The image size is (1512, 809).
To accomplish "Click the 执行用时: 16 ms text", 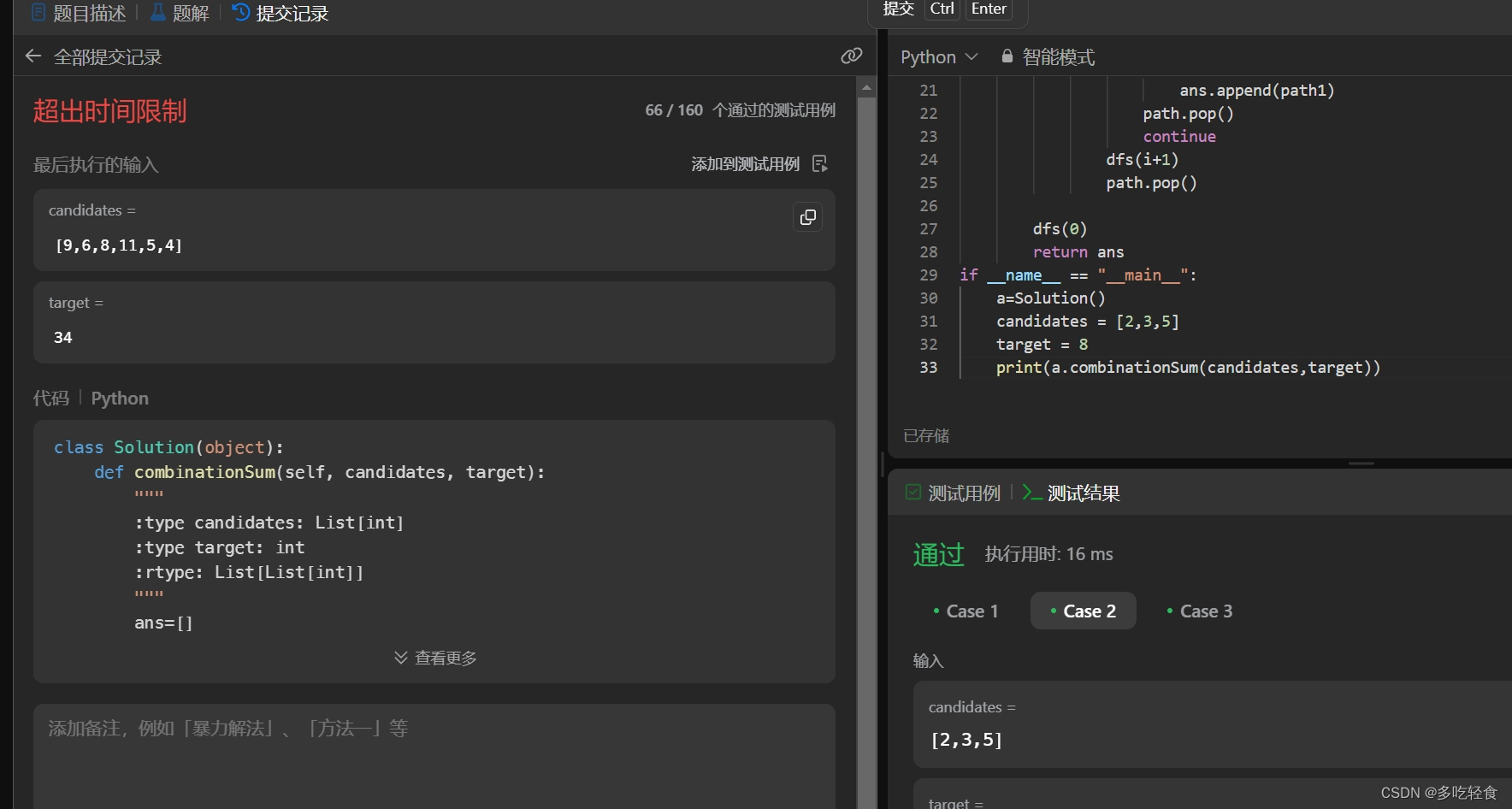I will pyautogui.click(x=1048, y=554).
